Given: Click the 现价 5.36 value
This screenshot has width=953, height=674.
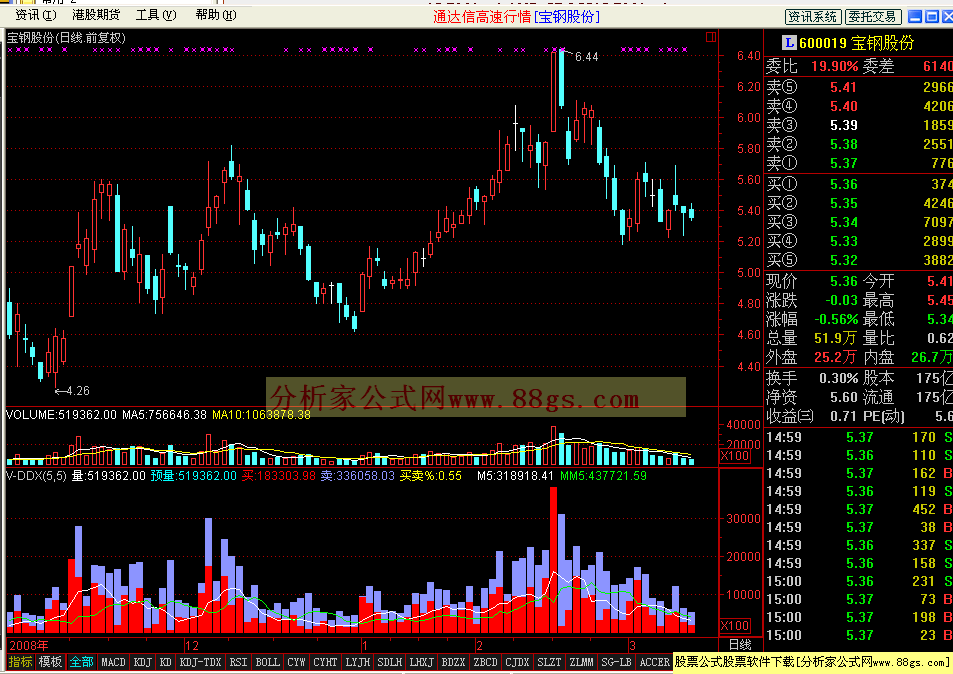Looking at the screenshot, I should 844,281.
